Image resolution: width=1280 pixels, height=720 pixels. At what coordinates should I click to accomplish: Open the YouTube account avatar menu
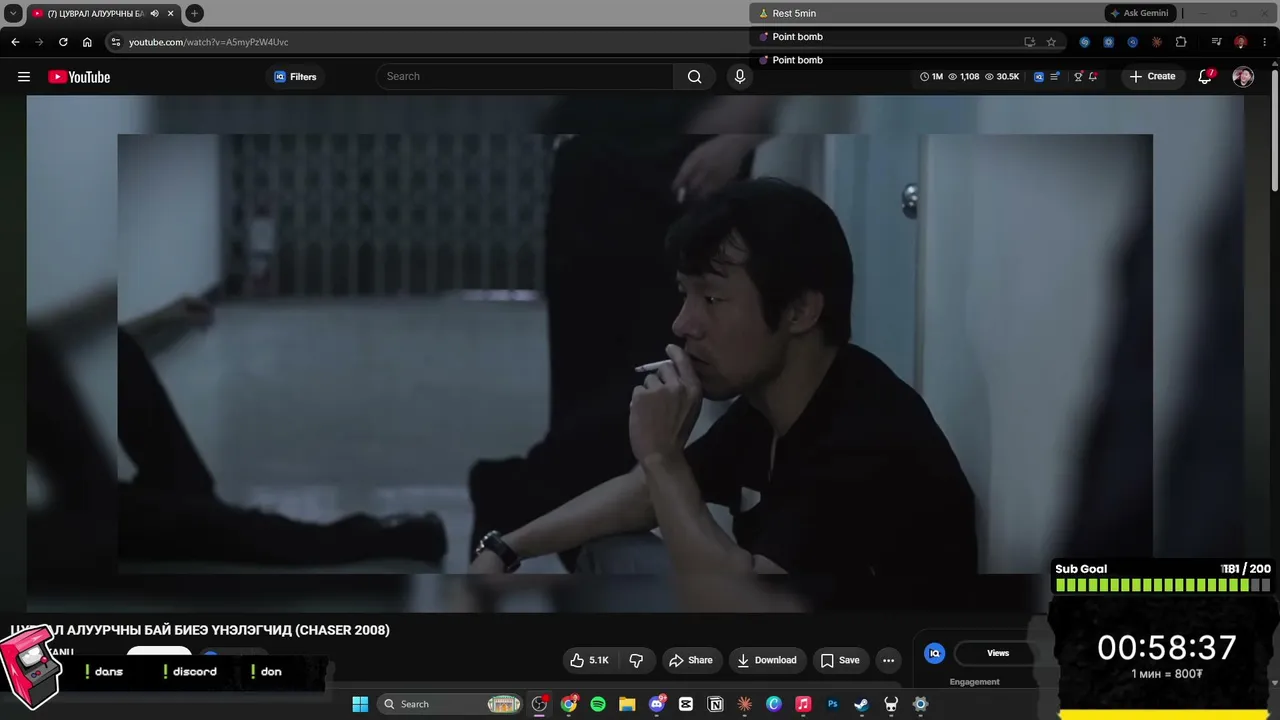click(x=1243, y=77)
